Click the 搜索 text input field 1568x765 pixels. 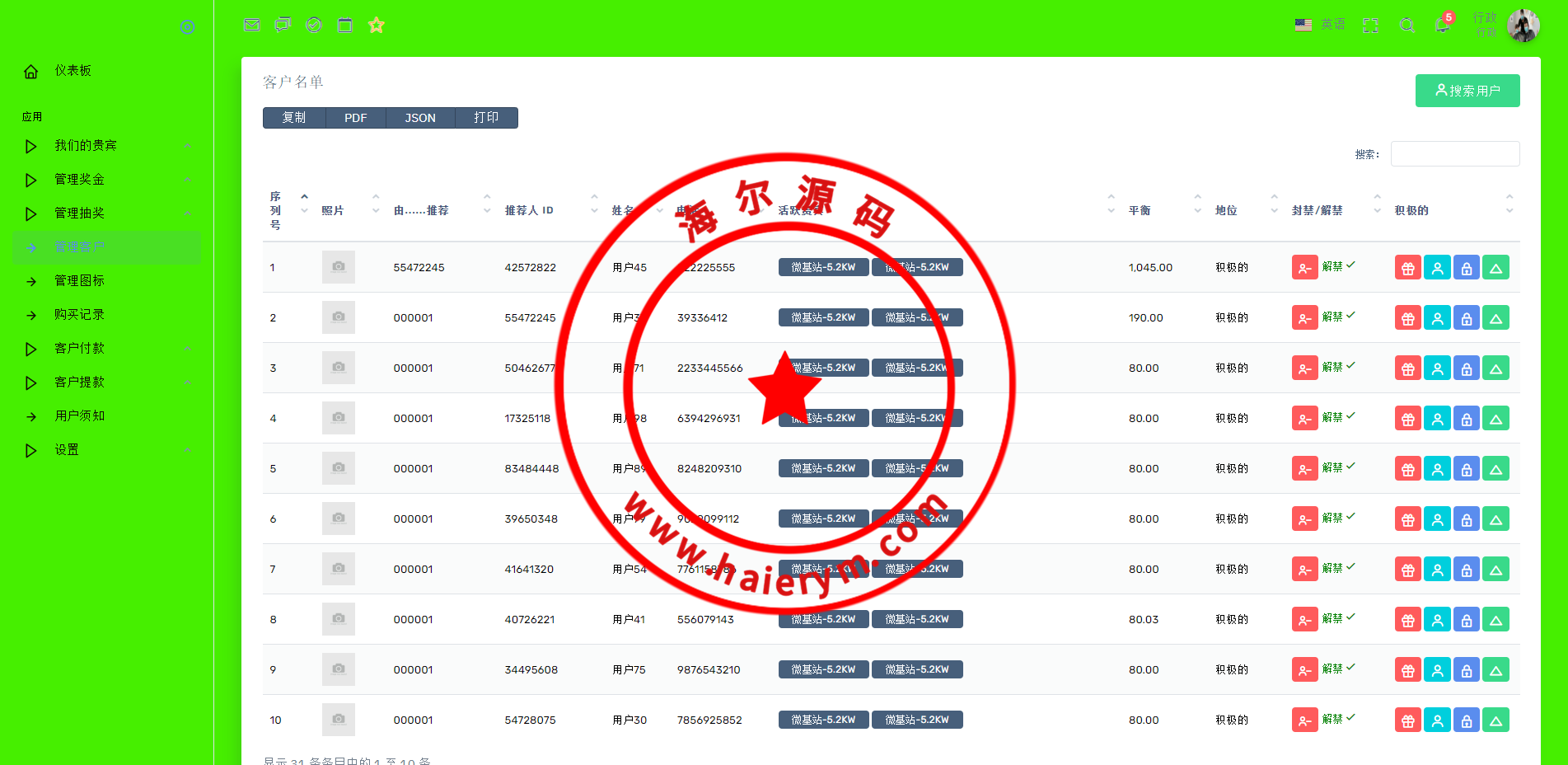pyautogui.click(x=1454, y=154)
